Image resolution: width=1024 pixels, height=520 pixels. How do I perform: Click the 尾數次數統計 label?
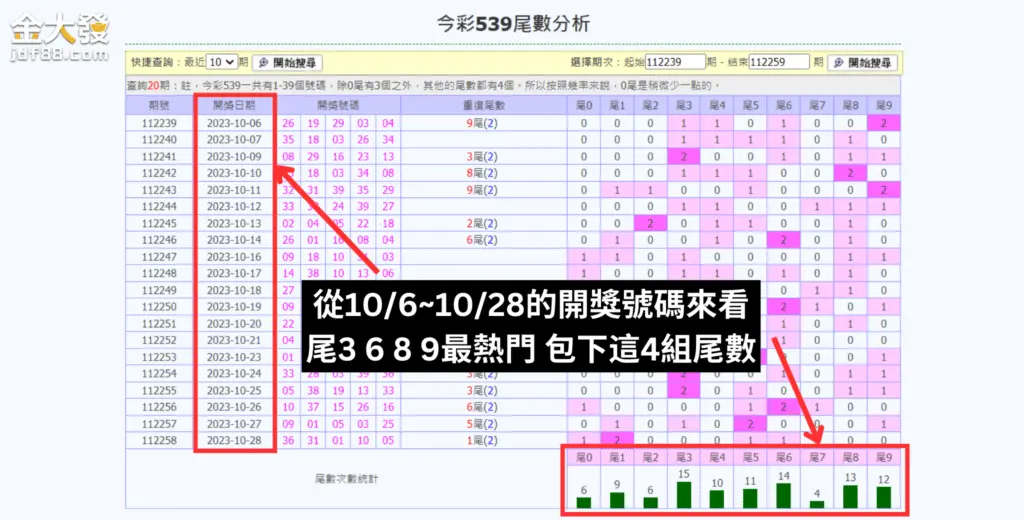(x=346, y=479)
